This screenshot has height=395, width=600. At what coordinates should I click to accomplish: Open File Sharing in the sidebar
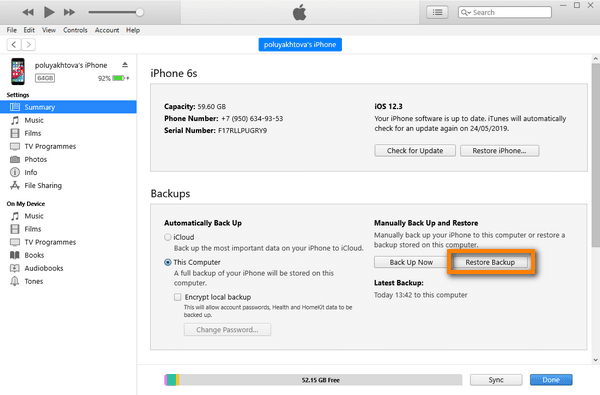click(43, 185)
